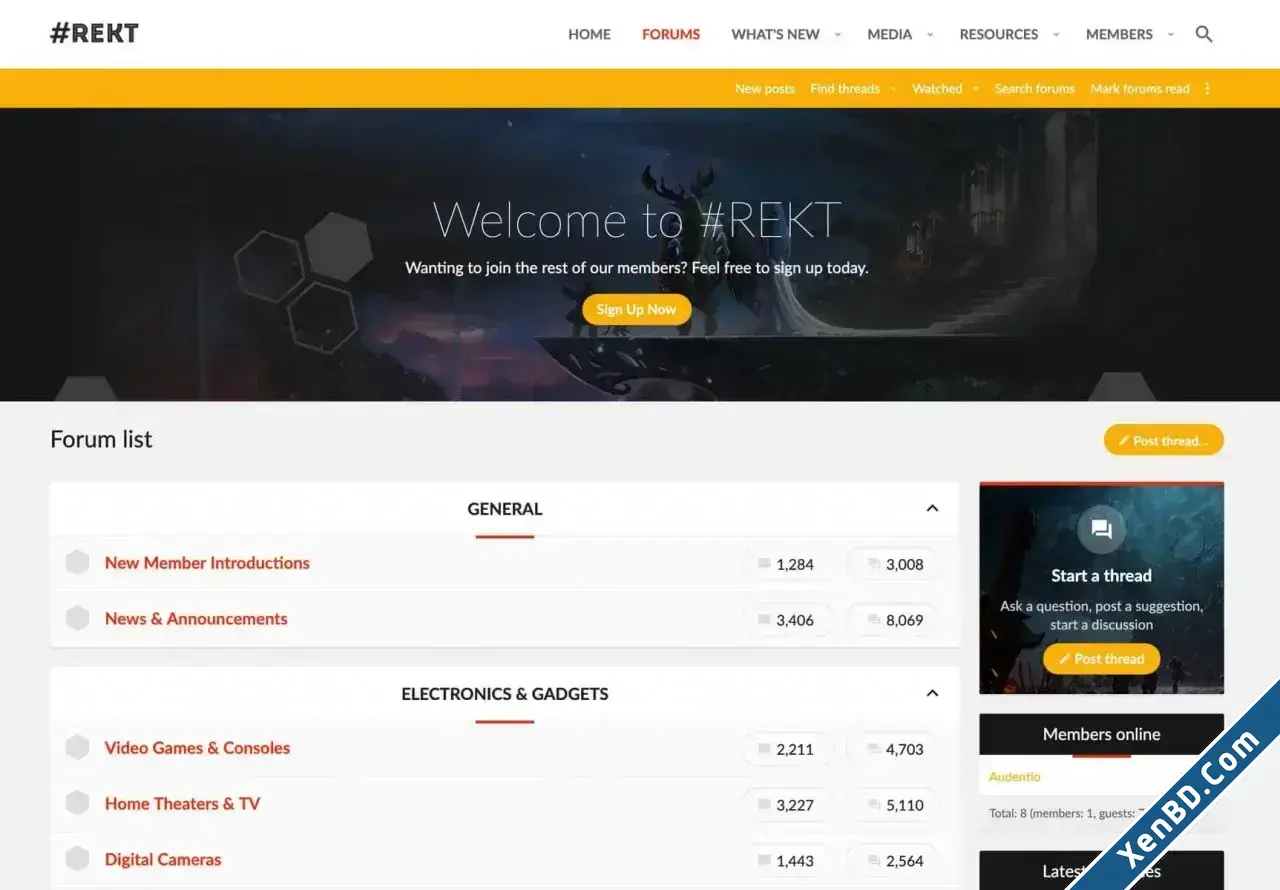
Task: Click threads icon next to 2,211
Action: [764, 750]
